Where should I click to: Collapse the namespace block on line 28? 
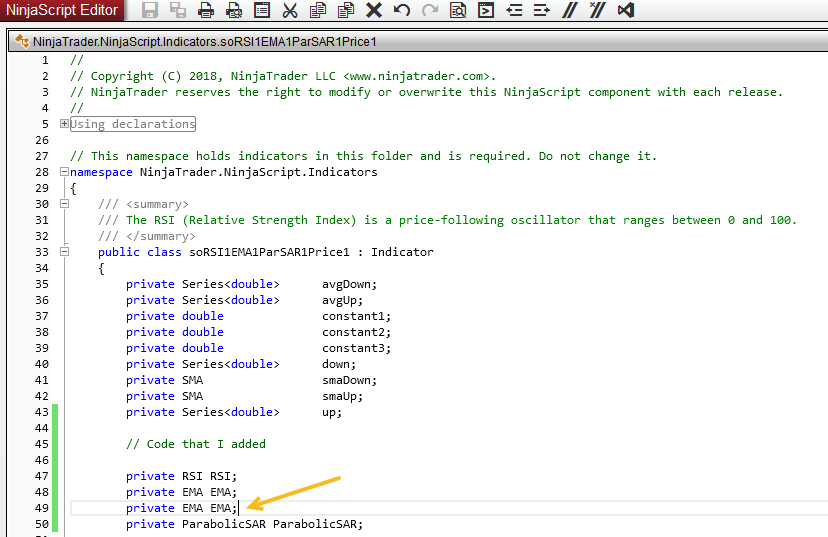click(64, 172)
